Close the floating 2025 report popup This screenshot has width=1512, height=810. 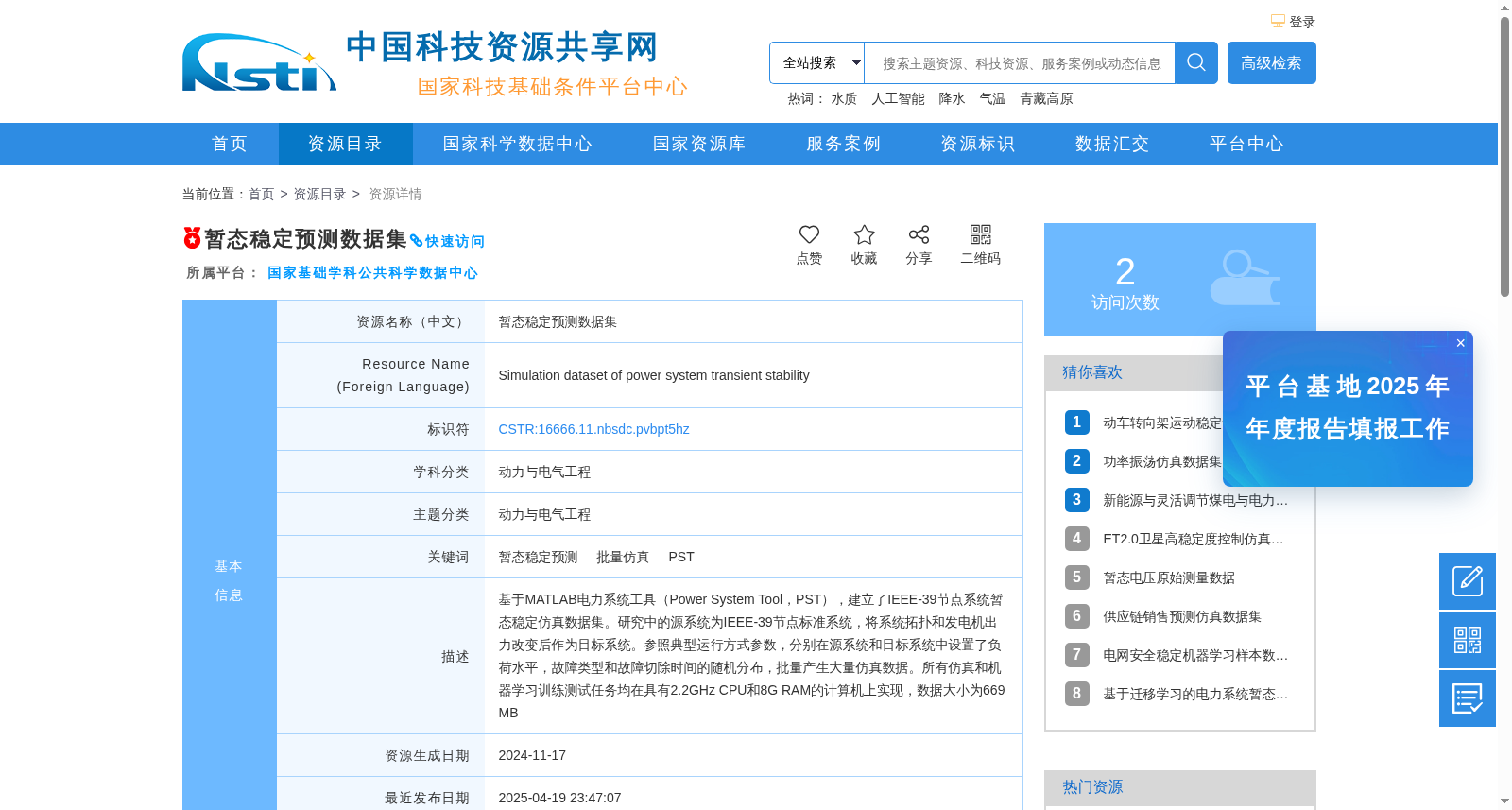[1460, 343]
